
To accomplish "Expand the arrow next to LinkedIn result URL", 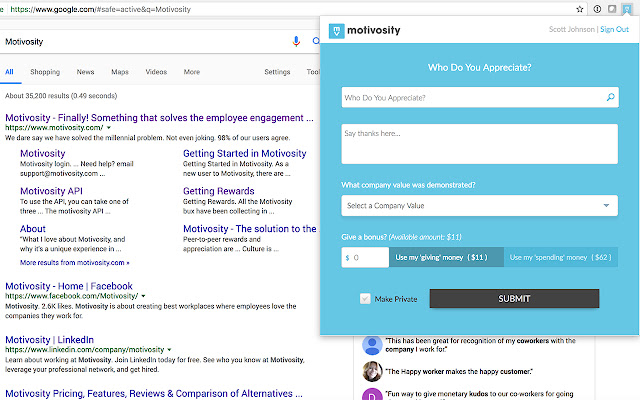I will tap(169, 350).
